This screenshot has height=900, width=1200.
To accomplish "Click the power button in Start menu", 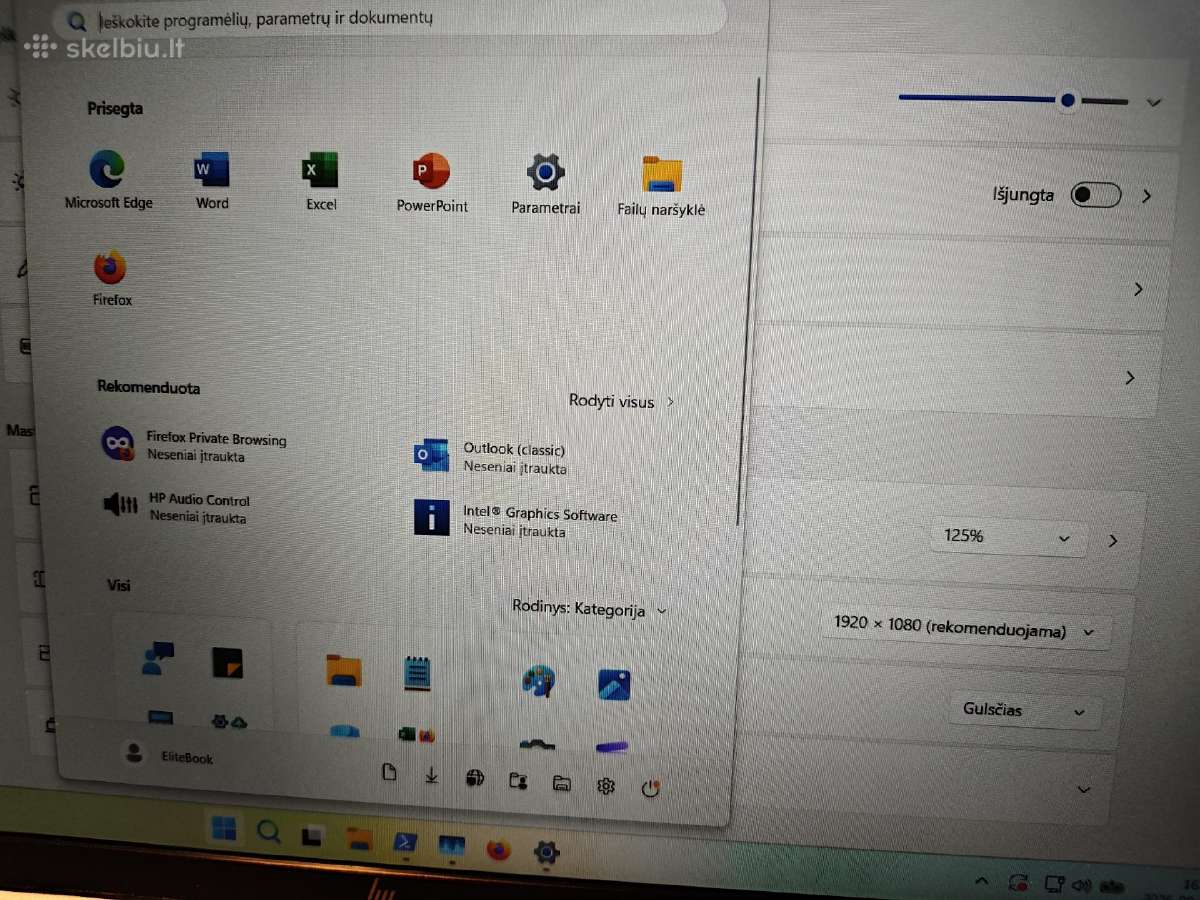I will [651, 789].
